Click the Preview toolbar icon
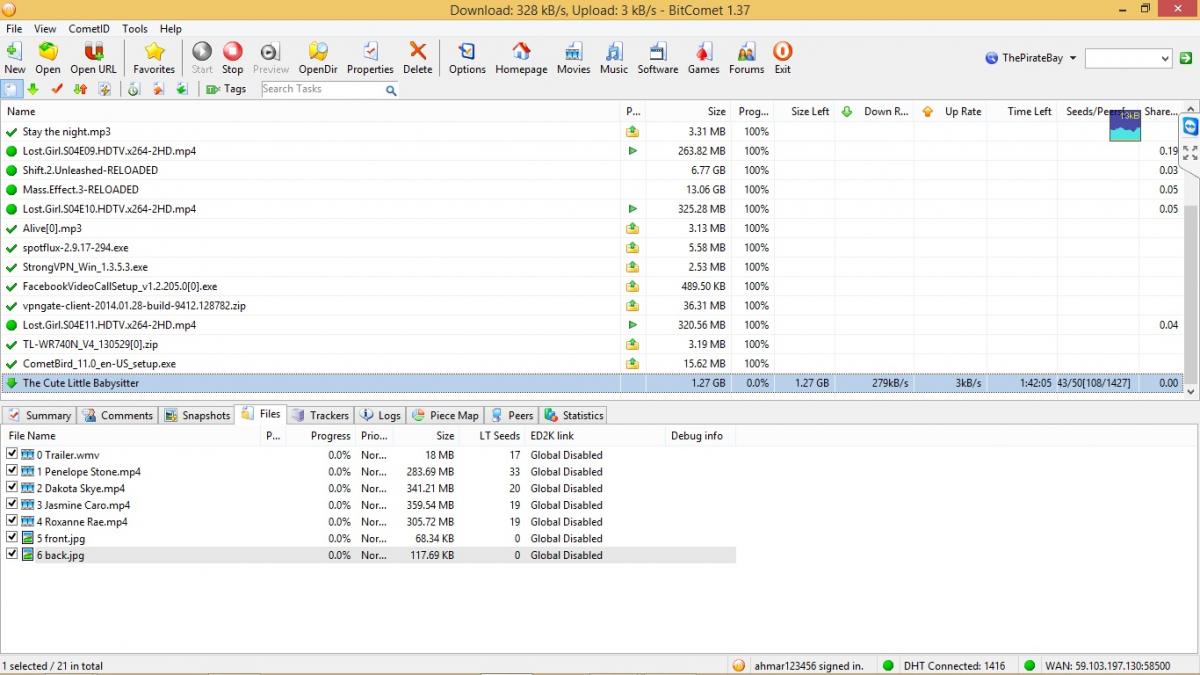This screenshot has height=675, width=1200. point(271,58)
